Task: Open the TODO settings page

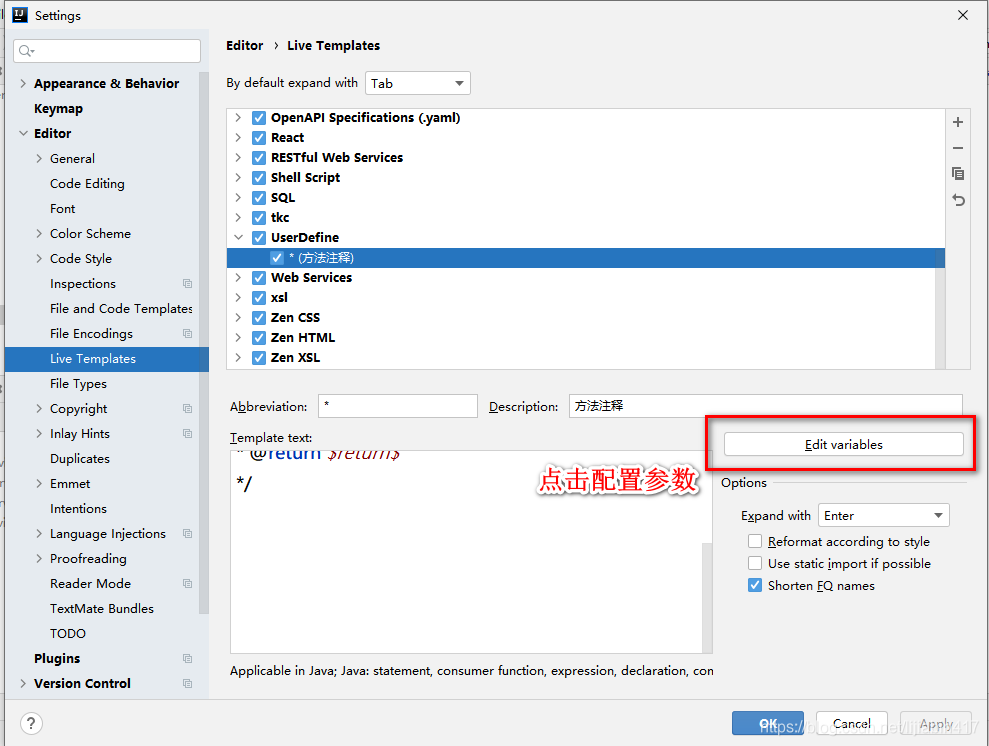Action: point(67,634)
